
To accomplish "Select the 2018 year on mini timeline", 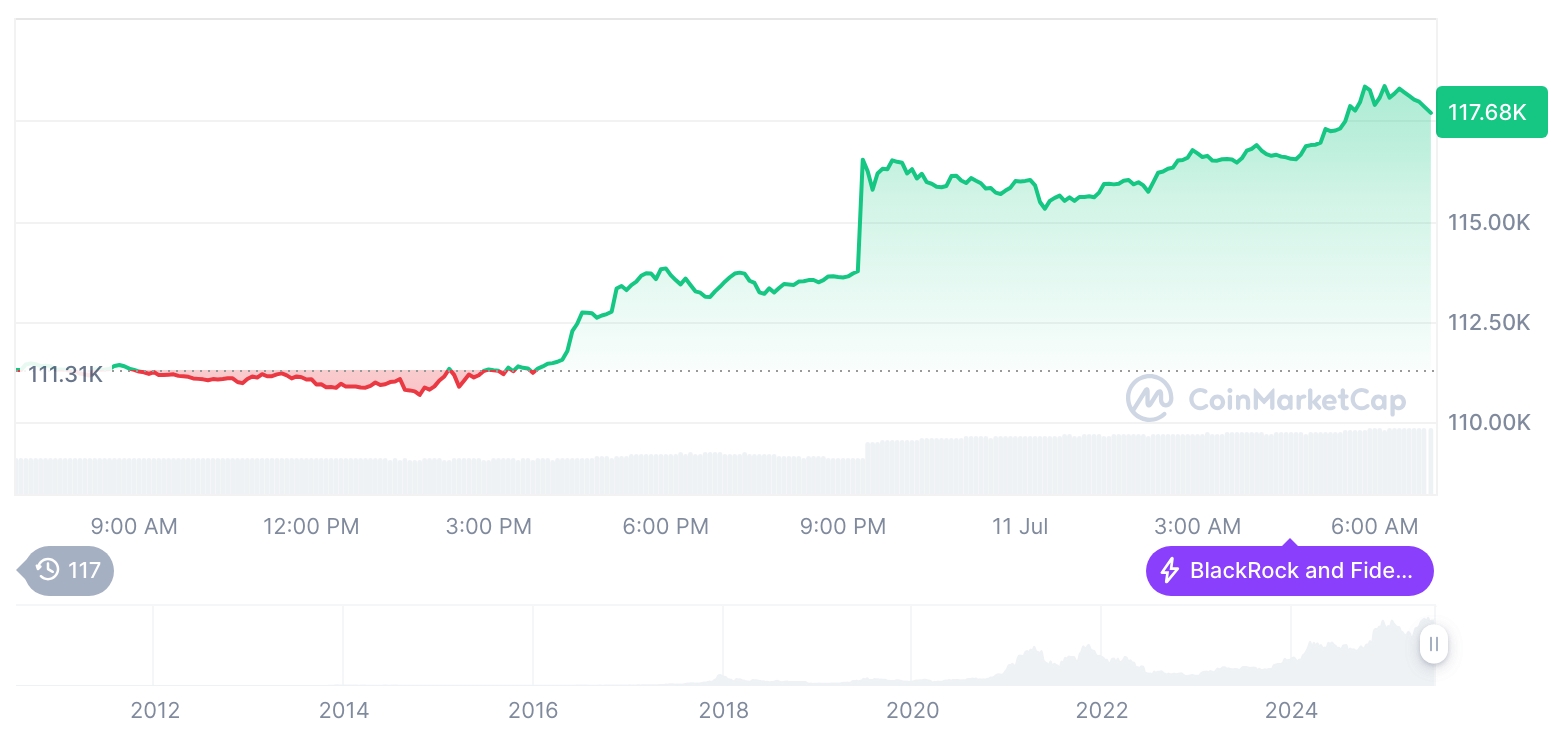I will tap(723, 710).
